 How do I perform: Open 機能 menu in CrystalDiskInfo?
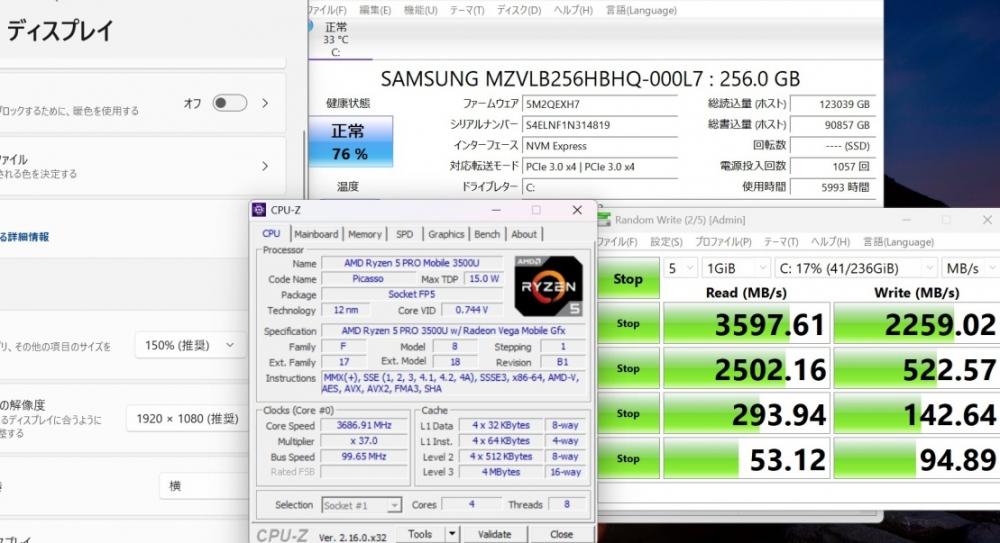point(421,10)
